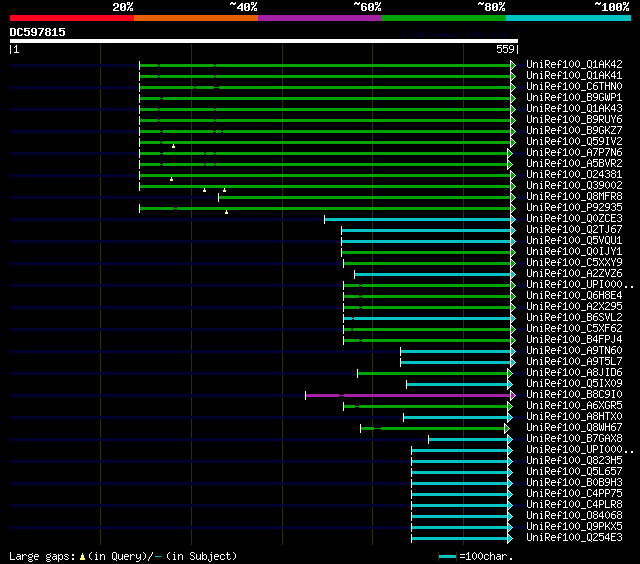Select the UniRef100_O24381 label
The height and width of the screenshot is (564, 640).
[x=574, y=175]
